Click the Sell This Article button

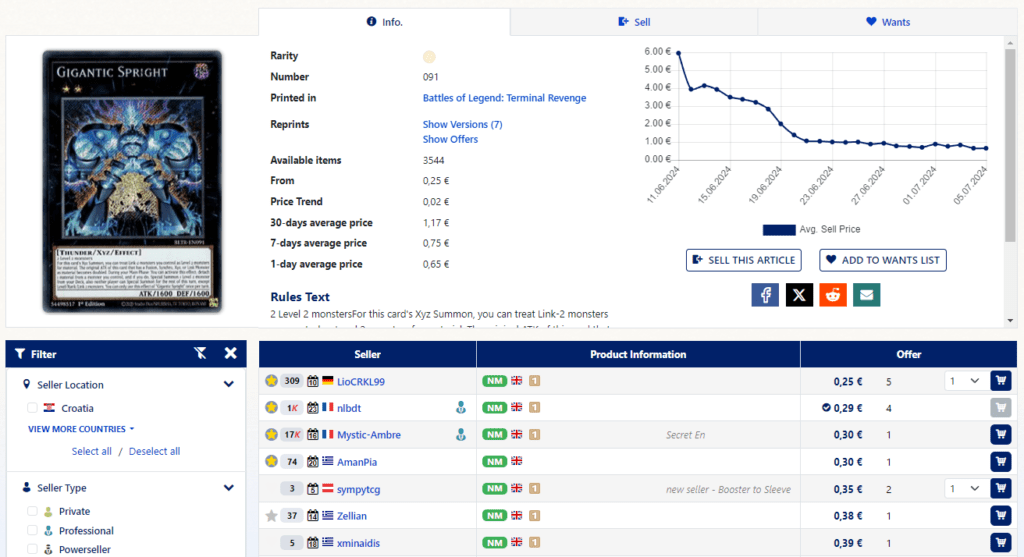(744, 260)
